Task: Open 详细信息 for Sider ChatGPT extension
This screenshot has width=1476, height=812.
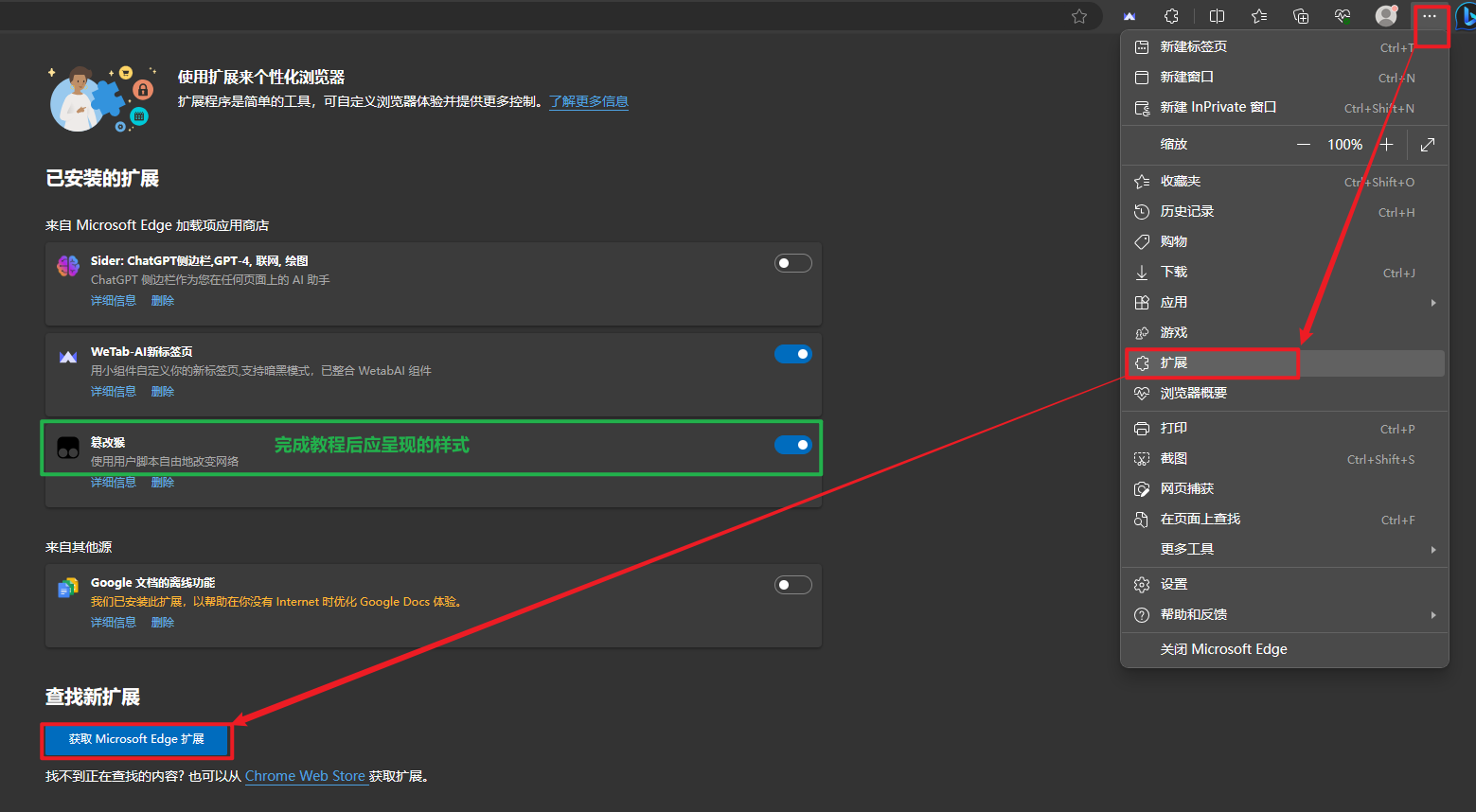Action: (x=114, y=301)
